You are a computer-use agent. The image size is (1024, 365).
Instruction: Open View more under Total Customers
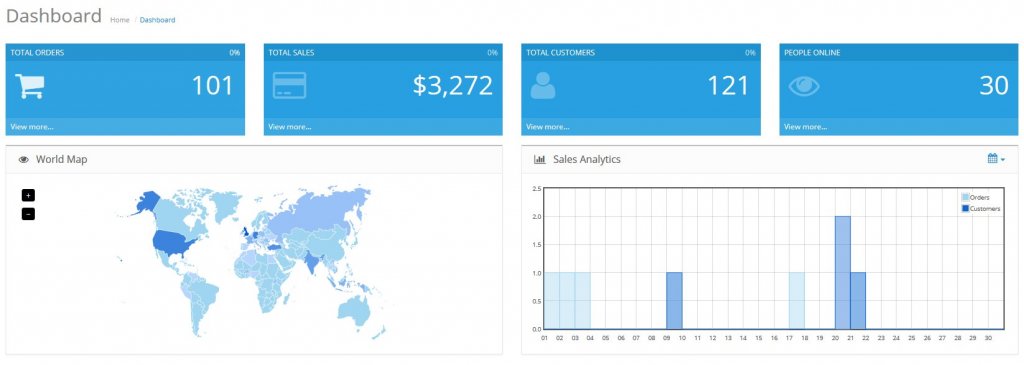click(x=548, y=127)
